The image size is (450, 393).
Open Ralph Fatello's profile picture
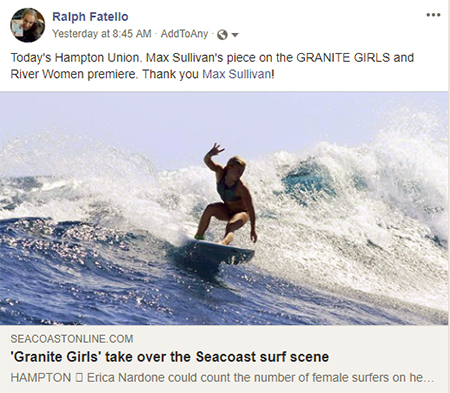tap(27, 25)
